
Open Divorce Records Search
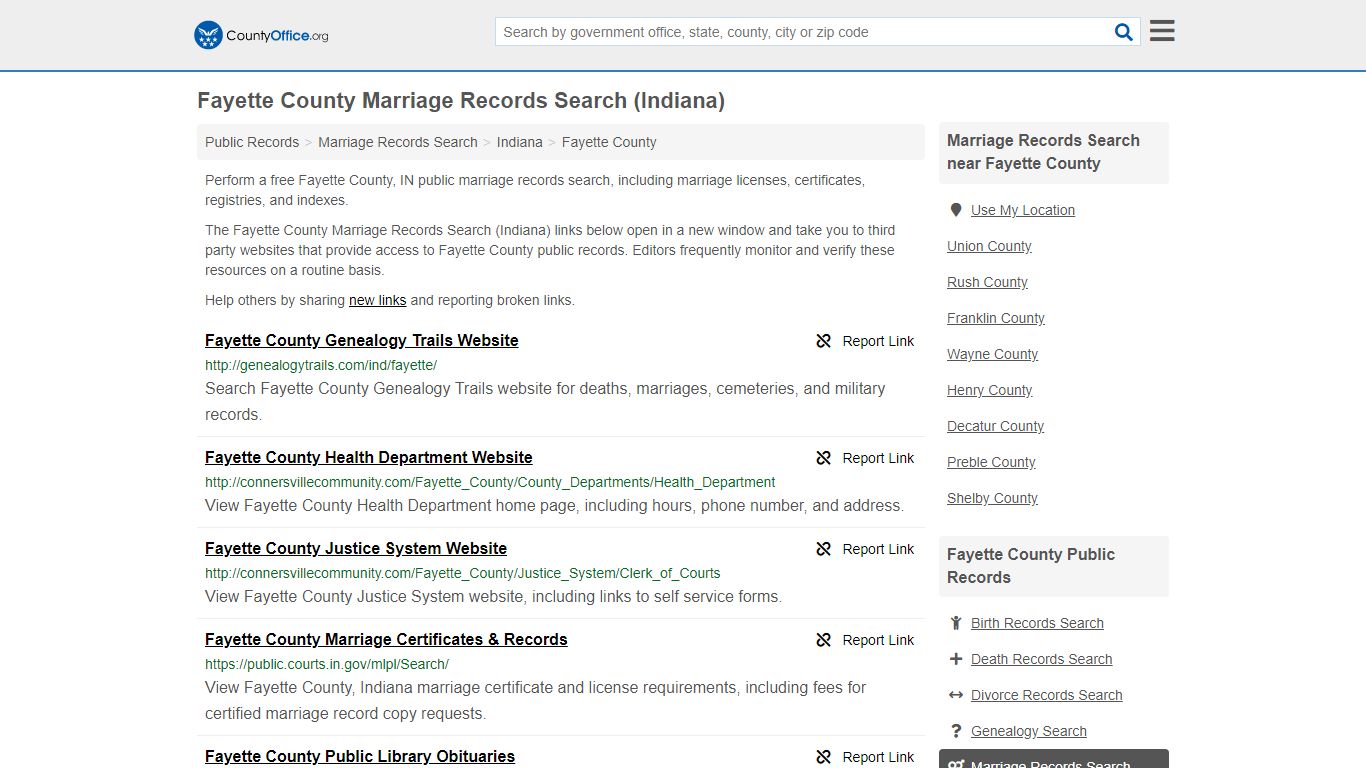pyautogui.click(x=1046, y=695)
